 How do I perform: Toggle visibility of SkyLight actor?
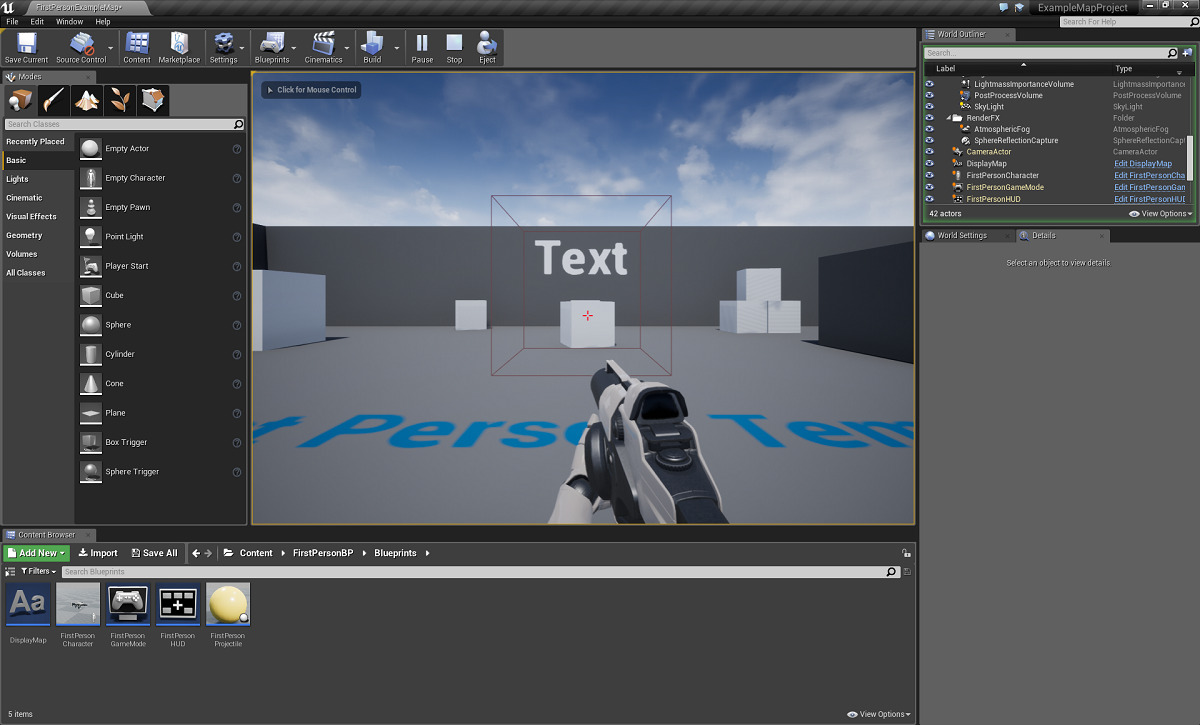[929, 107]
